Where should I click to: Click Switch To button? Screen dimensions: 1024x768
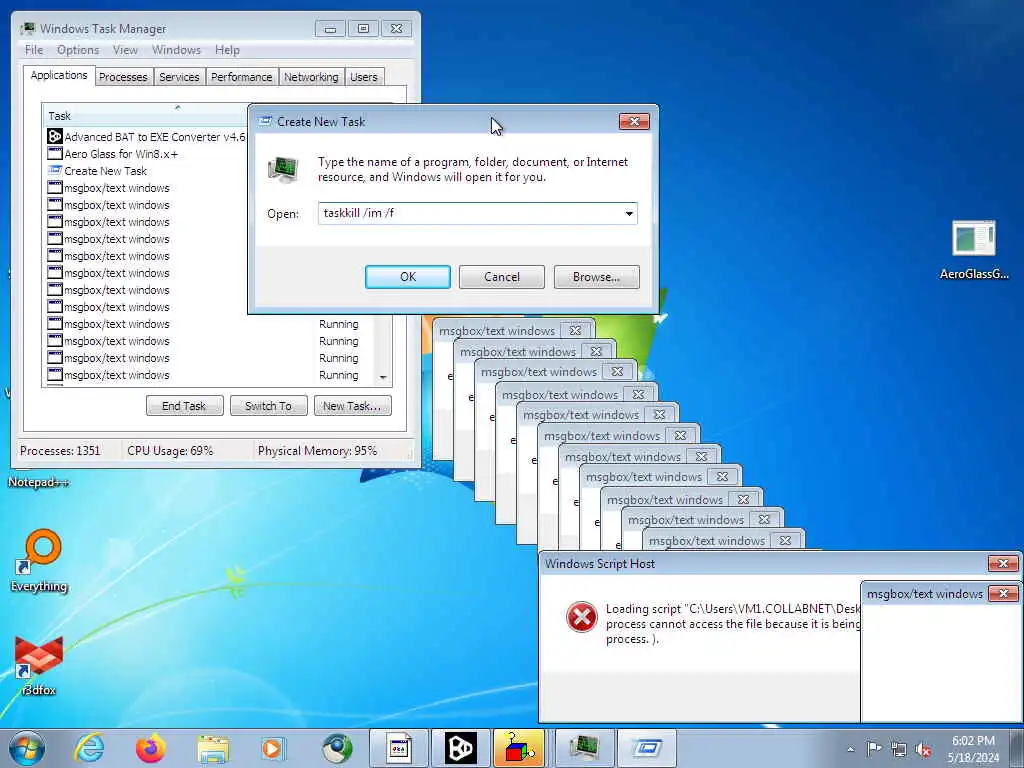pyautogui.click(x=268, y=406)
